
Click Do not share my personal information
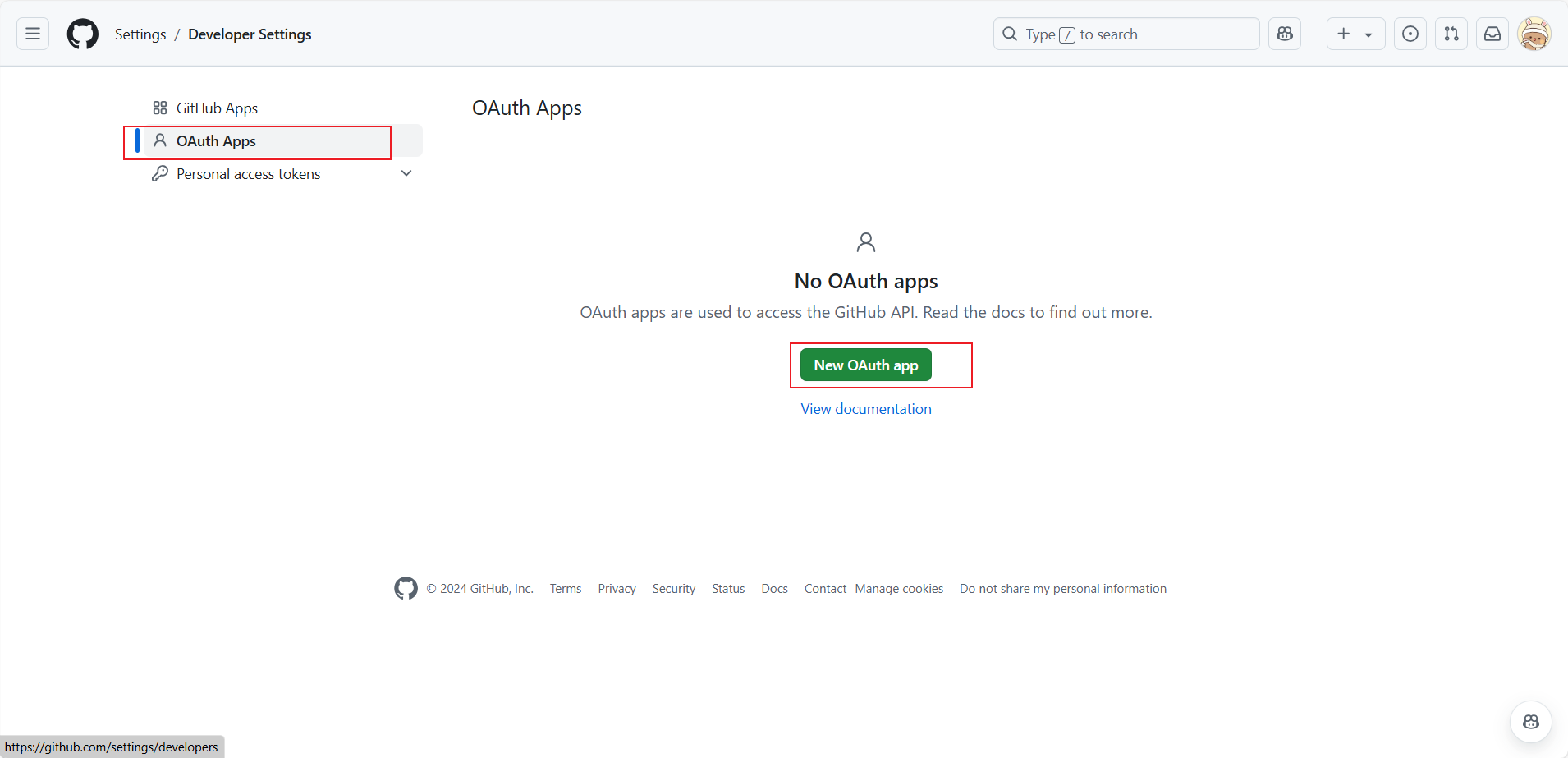pos(1063,589)
